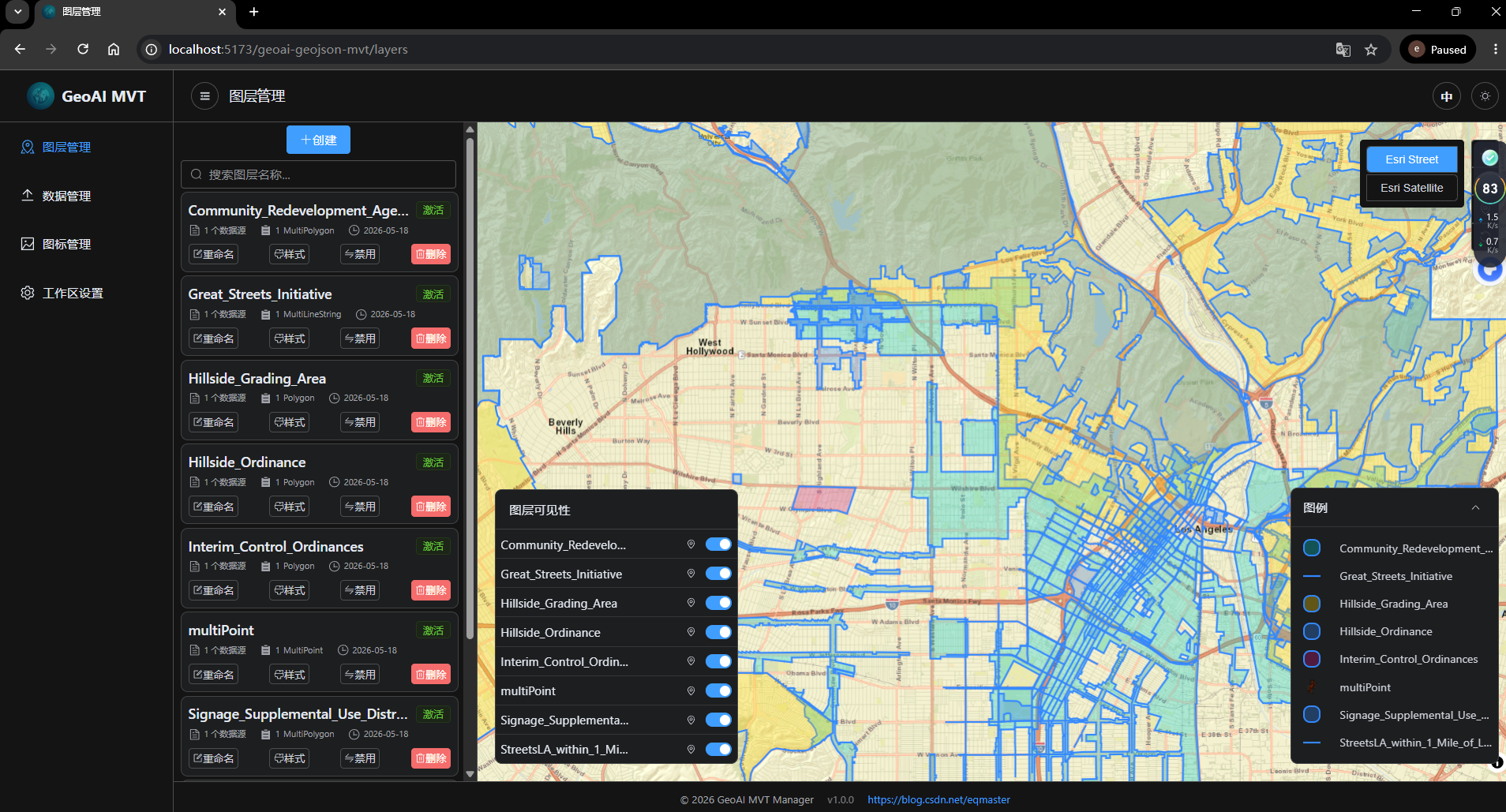The image size is (1506, 812).
Task: Navigate back with the browser back arrow
Action: pos(21,49)
